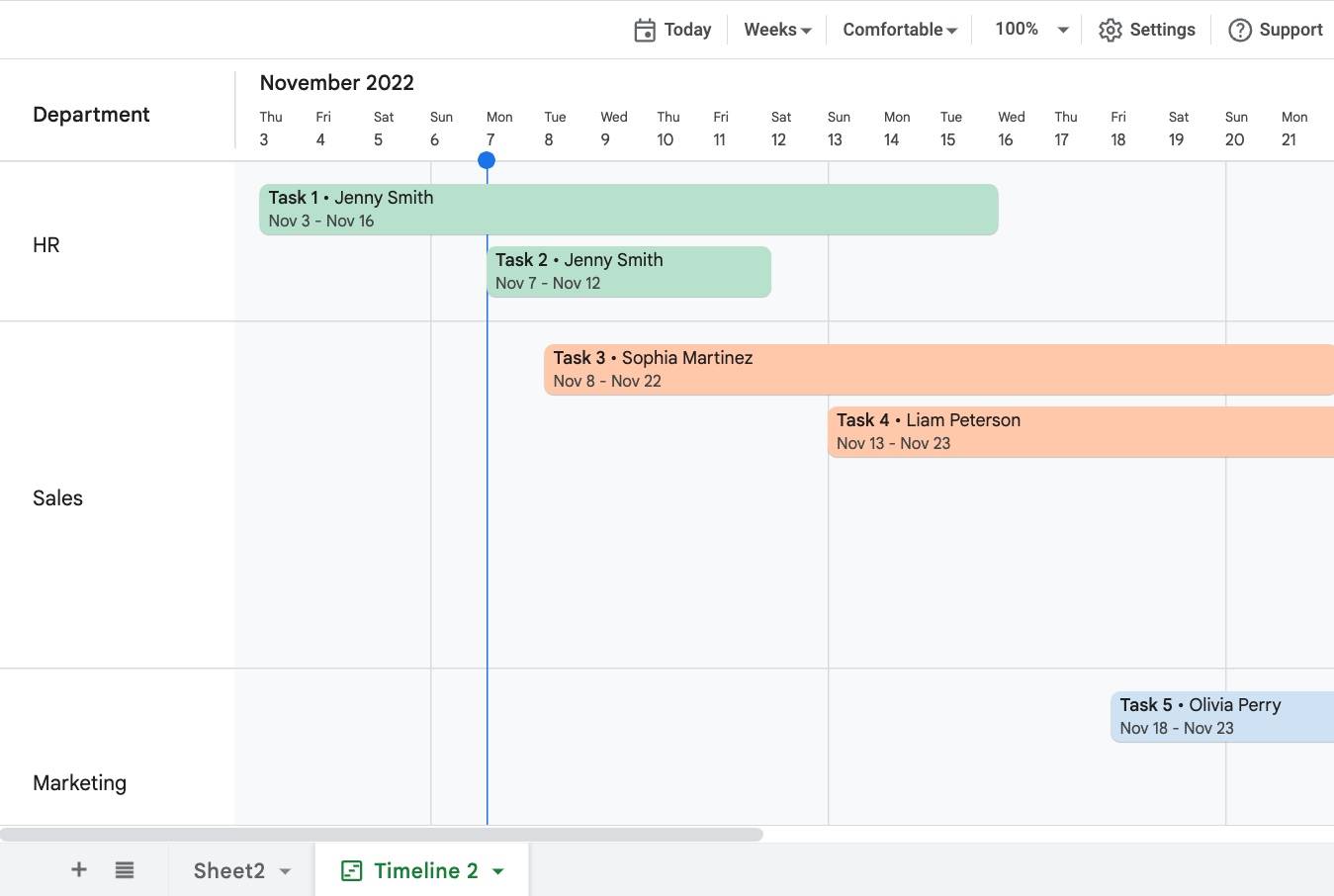Expand the Timeline 2 tab options arrow
The image size is (1334, 896).
(x=498, y=871)
